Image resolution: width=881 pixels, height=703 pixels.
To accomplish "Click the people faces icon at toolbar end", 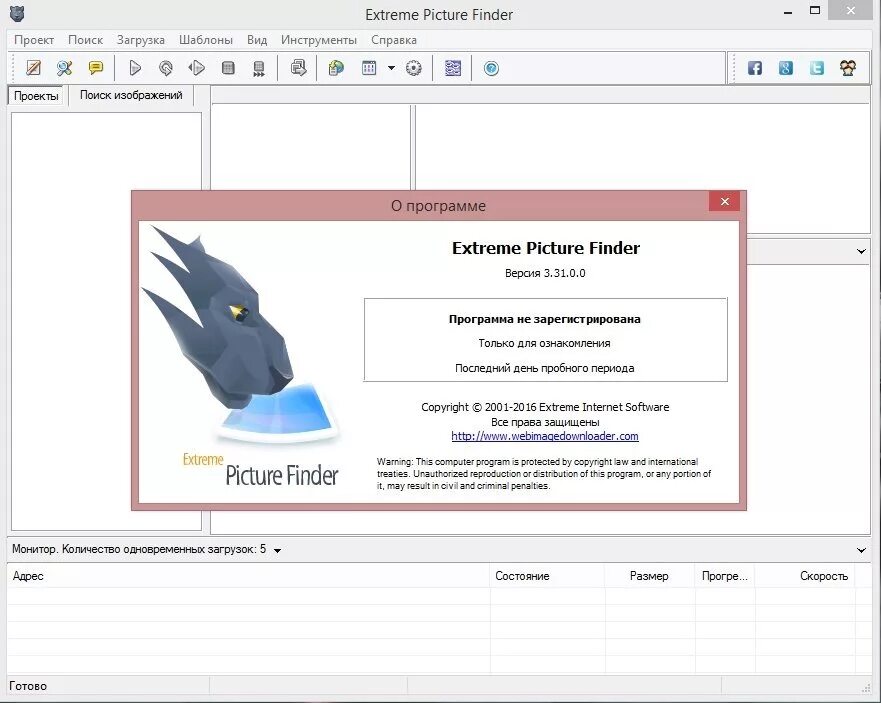I will 848,69.
